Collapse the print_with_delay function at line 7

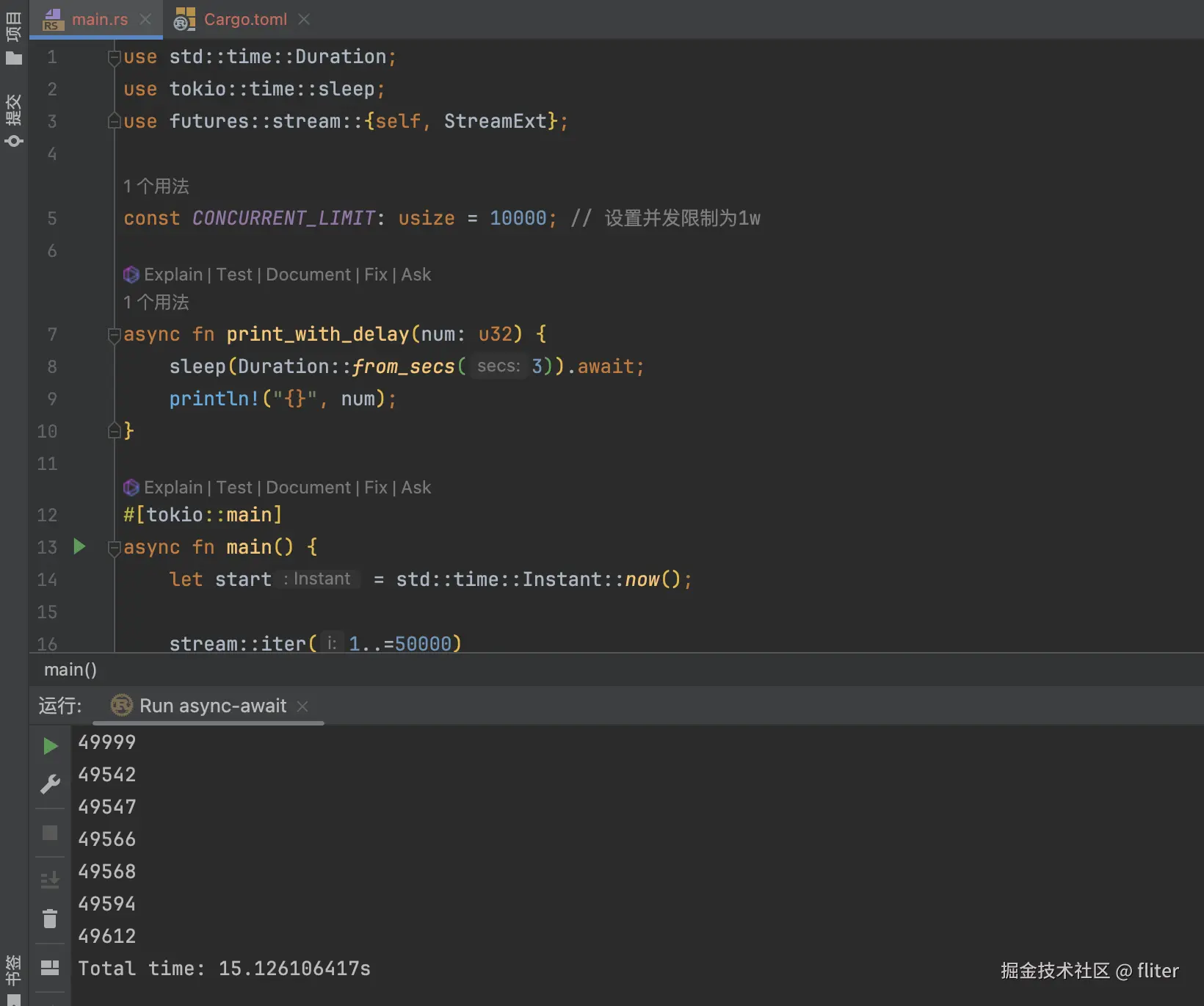(114, 335)
